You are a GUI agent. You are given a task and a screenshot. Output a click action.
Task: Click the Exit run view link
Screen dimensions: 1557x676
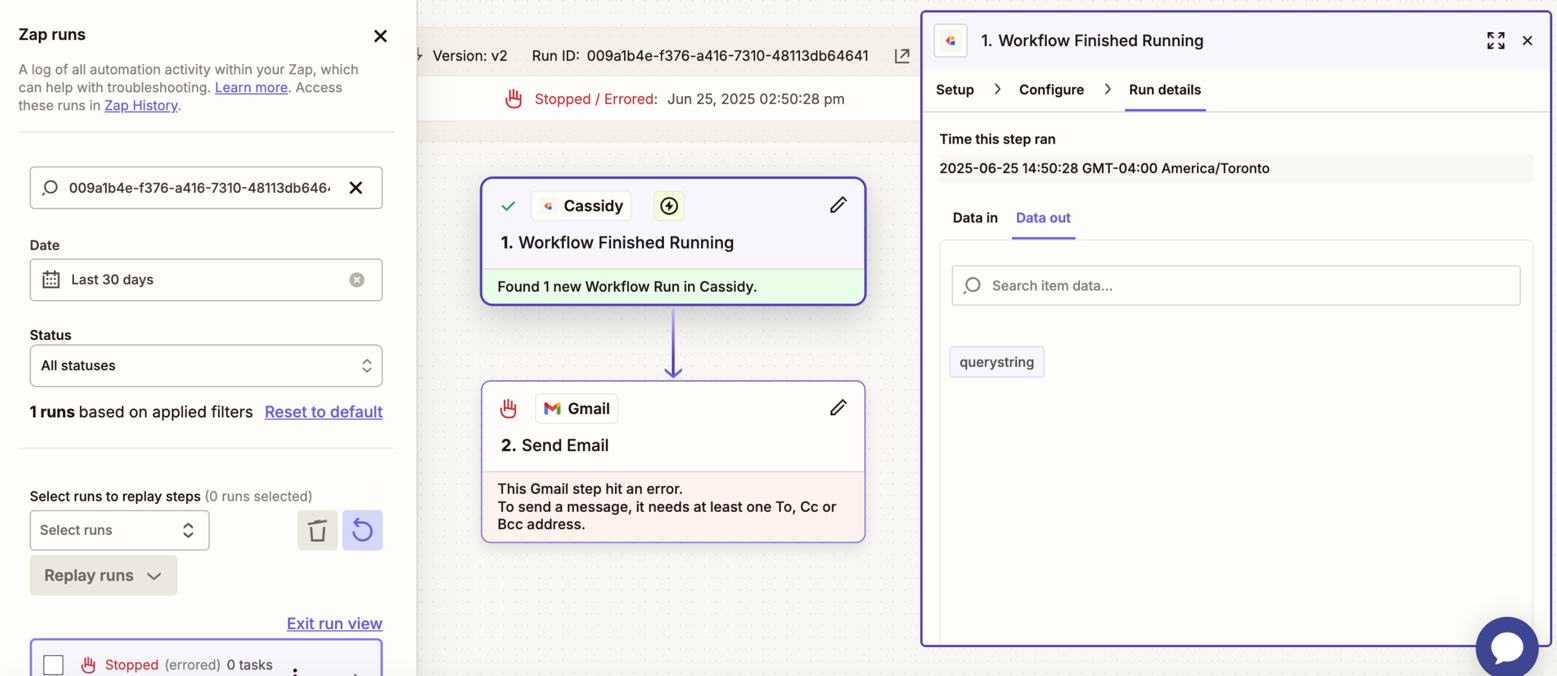(334, 623)
